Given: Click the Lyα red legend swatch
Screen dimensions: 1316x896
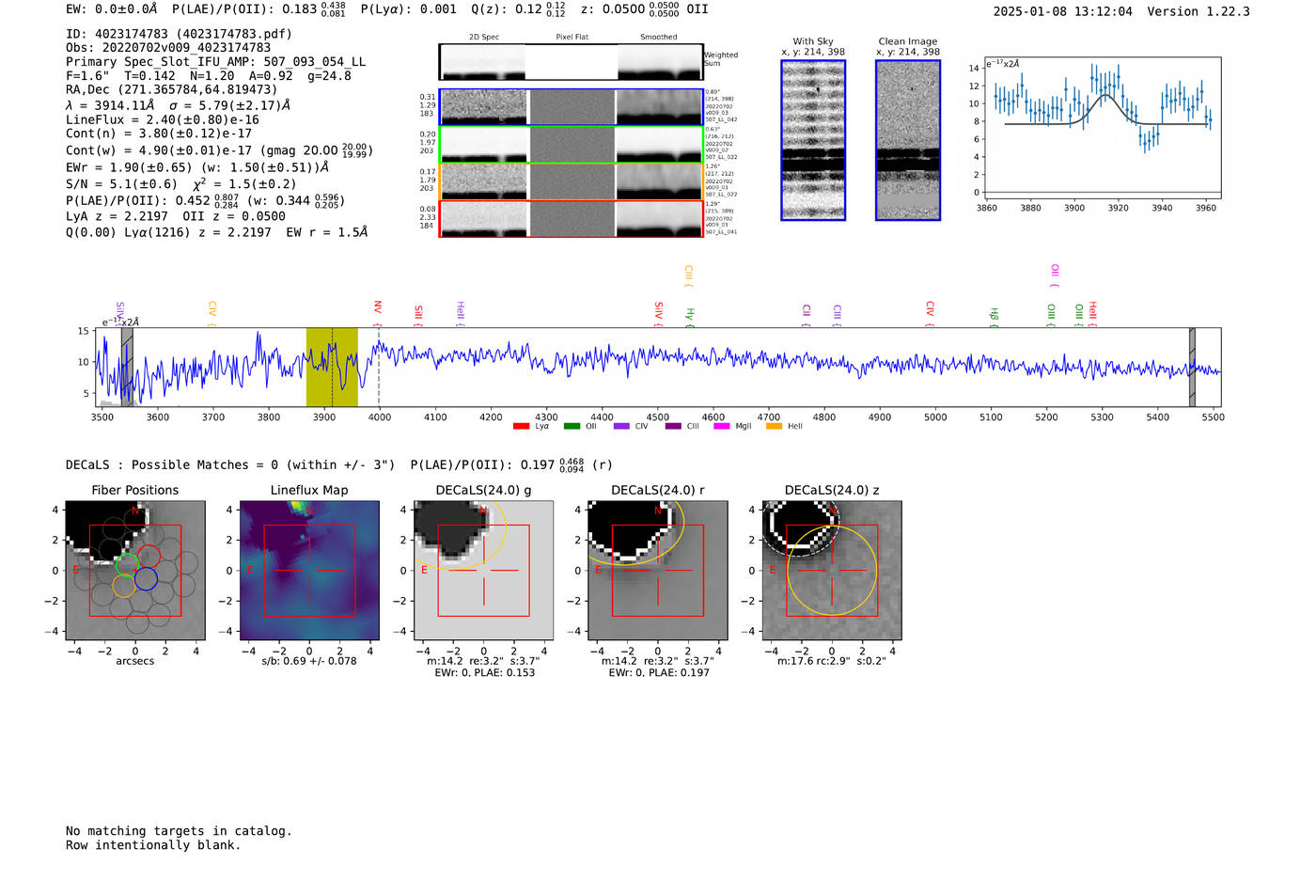Looking at the screenshot, I should coord(521,426).
